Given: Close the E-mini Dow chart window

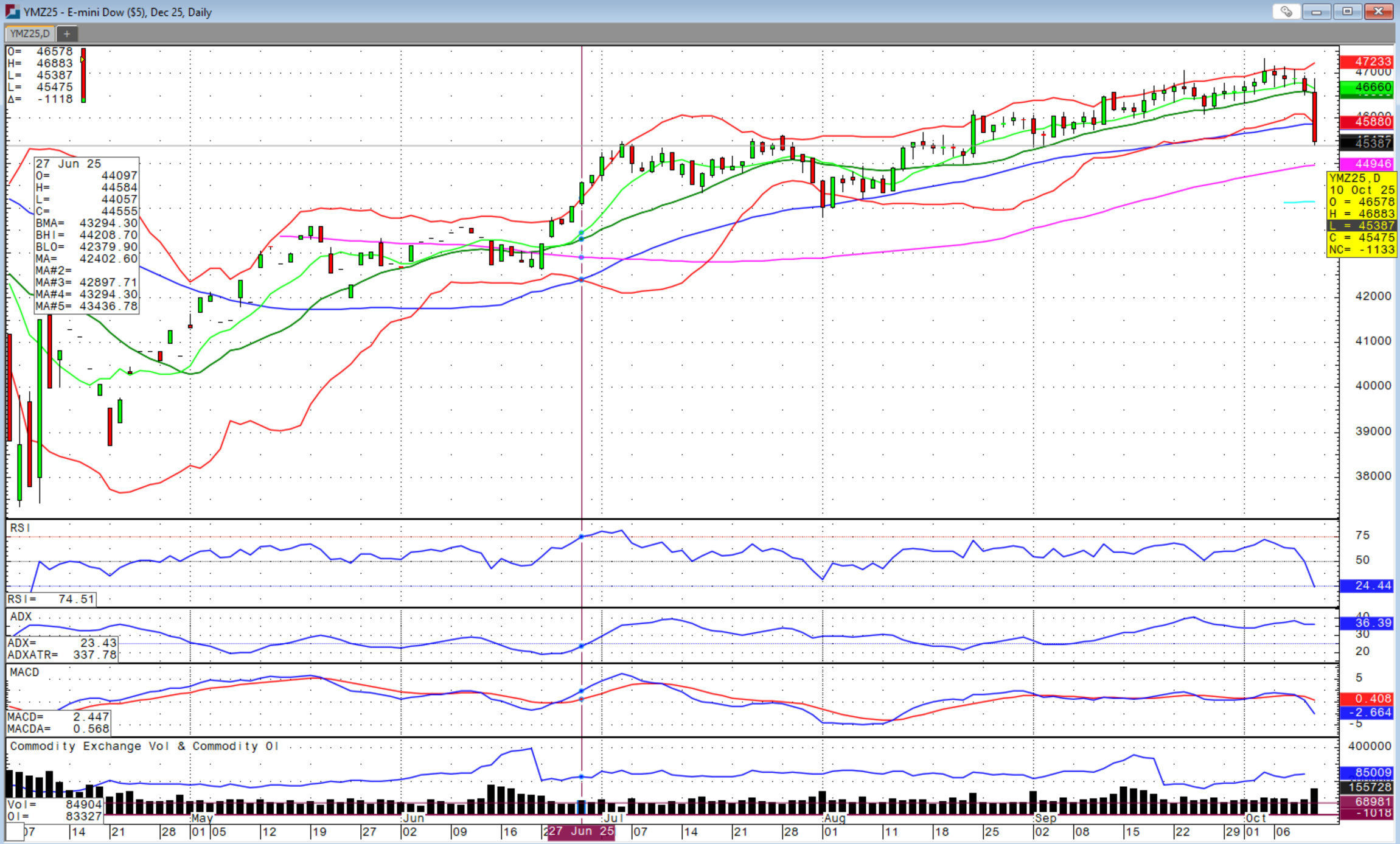Looking at the screenshot, I should 1378,12.
